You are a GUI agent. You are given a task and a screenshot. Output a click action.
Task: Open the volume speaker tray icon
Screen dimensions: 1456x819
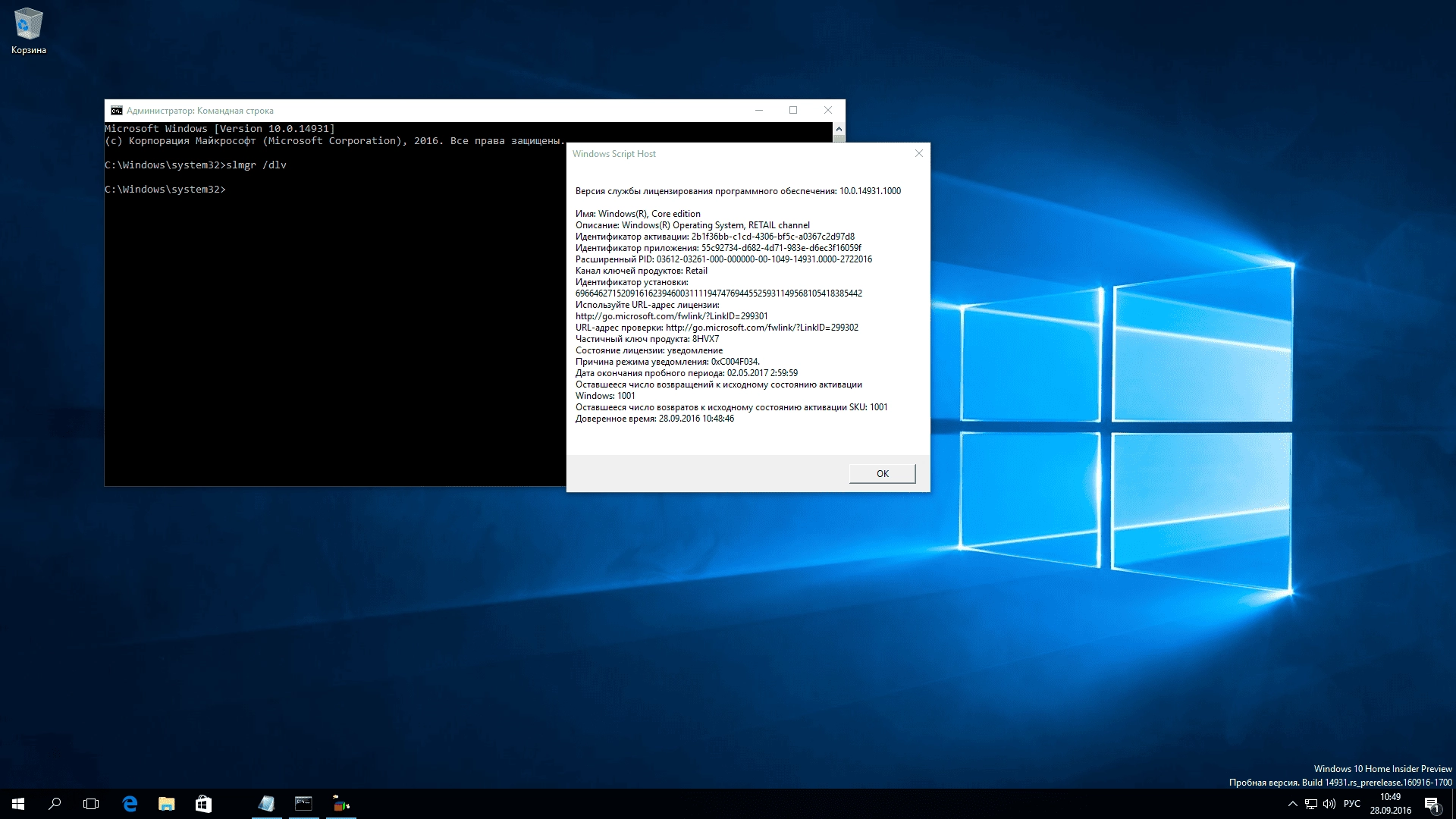click(1329, 804)
